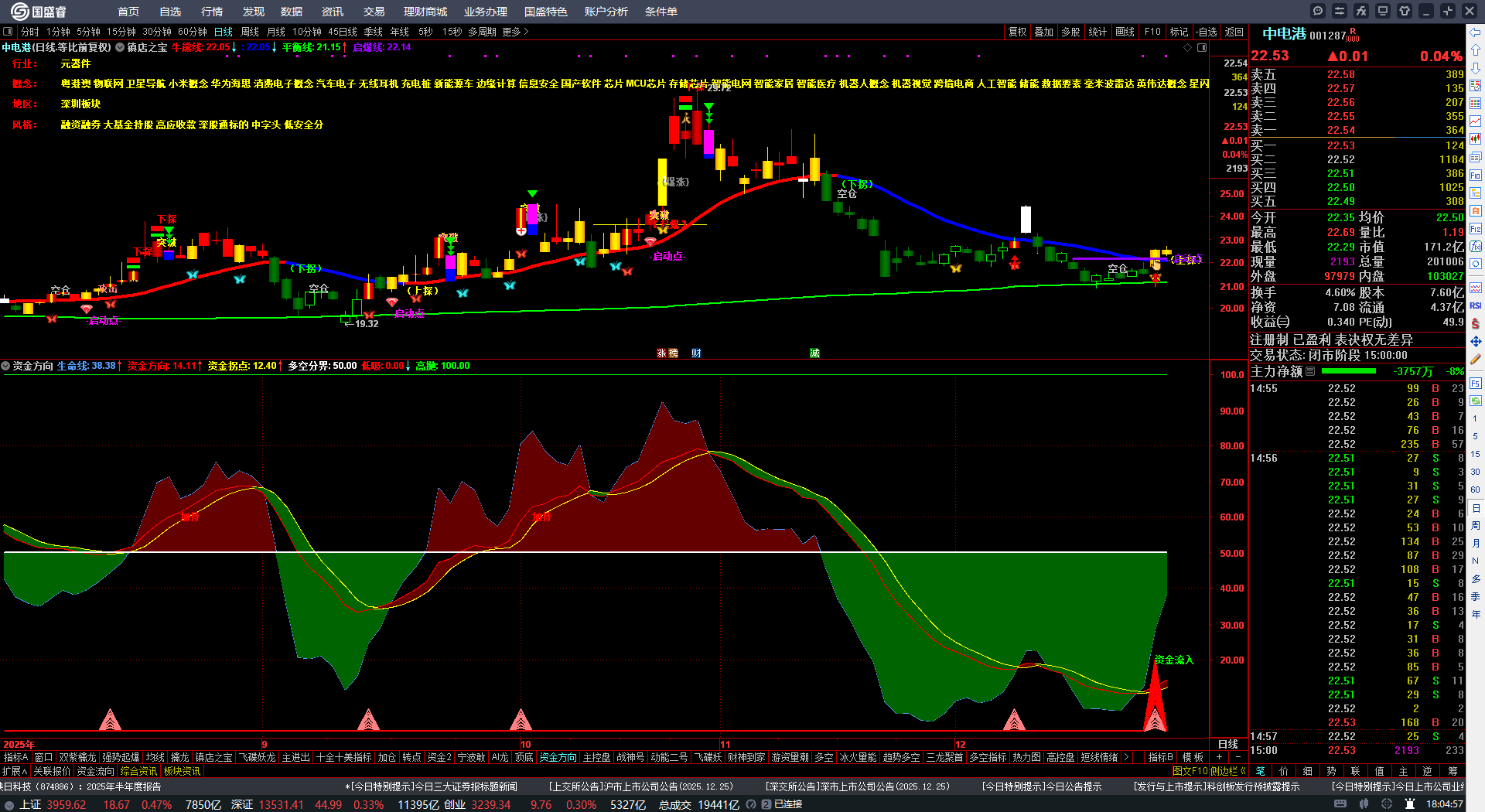Click the f(x) function icon in sidebar
This screenshot has width=1485, height=812.
(1476, 247)
